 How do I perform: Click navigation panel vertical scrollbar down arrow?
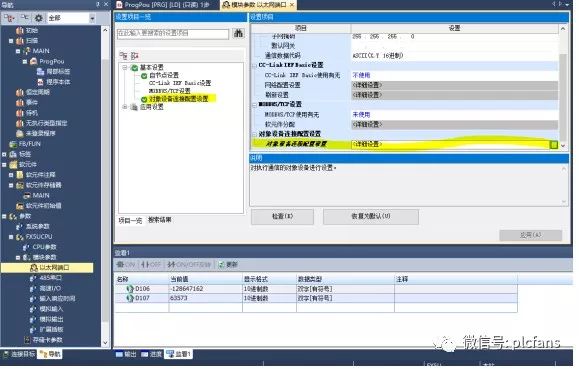click(x=105, y=343)
